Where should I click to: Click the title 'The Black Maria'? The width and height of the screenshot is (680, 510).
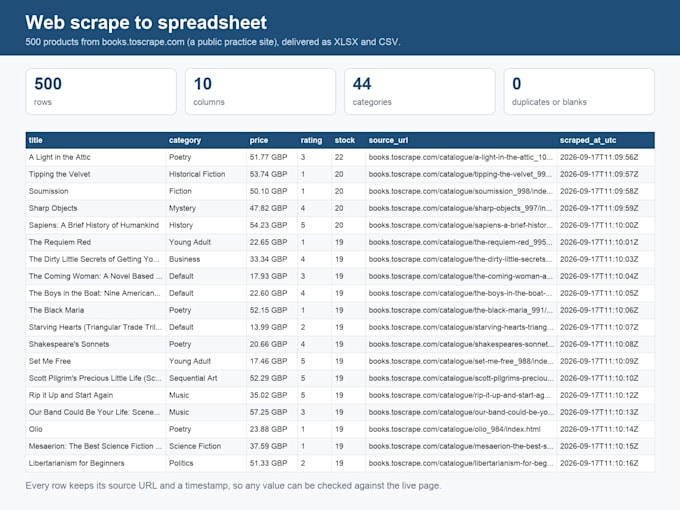click(56, 310)
